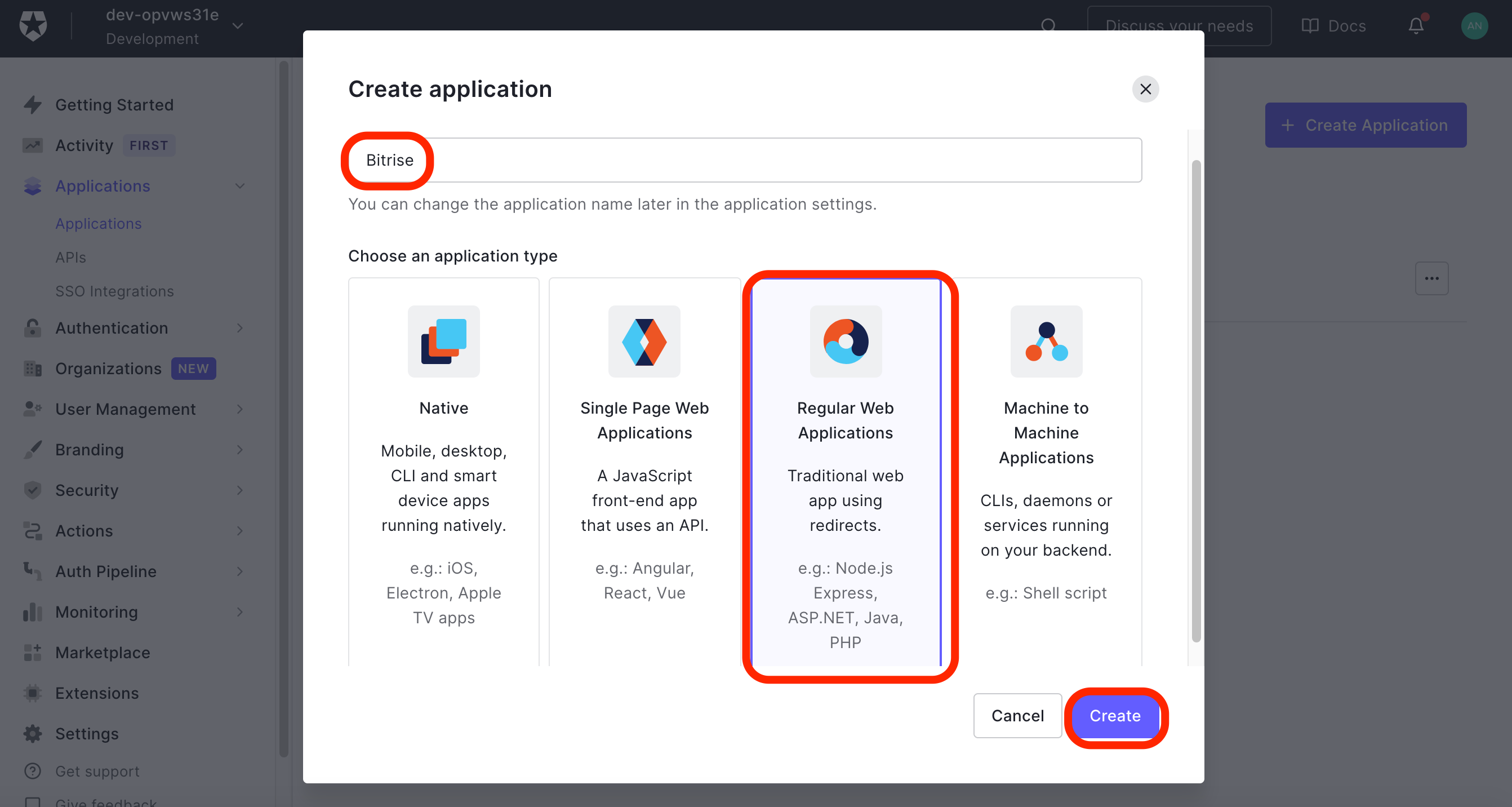This screenshot has width=1512, height=807.
Task: Open SSO Integrations in sidebar
Action: point(114,291)
